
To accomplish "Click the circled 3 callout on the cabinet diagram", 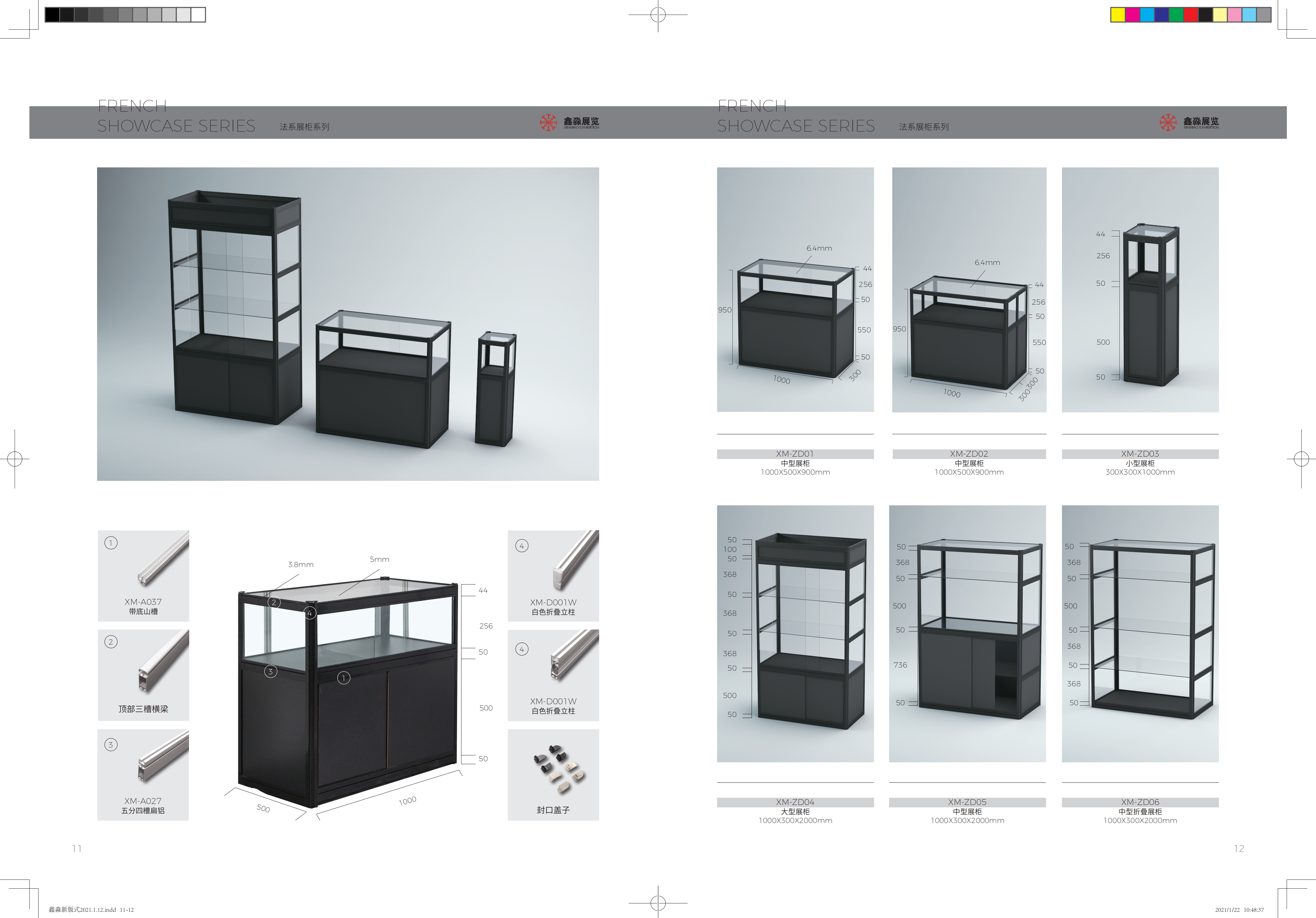I will 270,671.
